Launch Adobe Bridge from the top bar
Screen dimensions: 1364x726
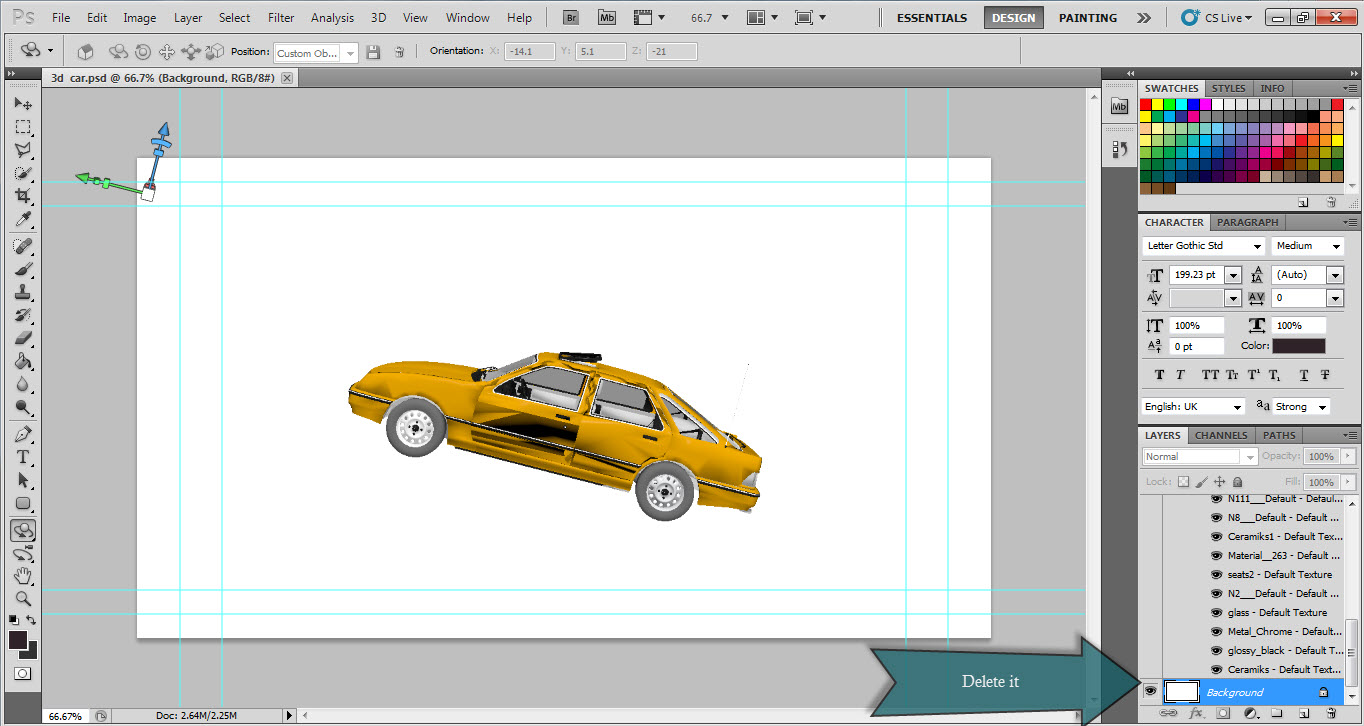571,18
